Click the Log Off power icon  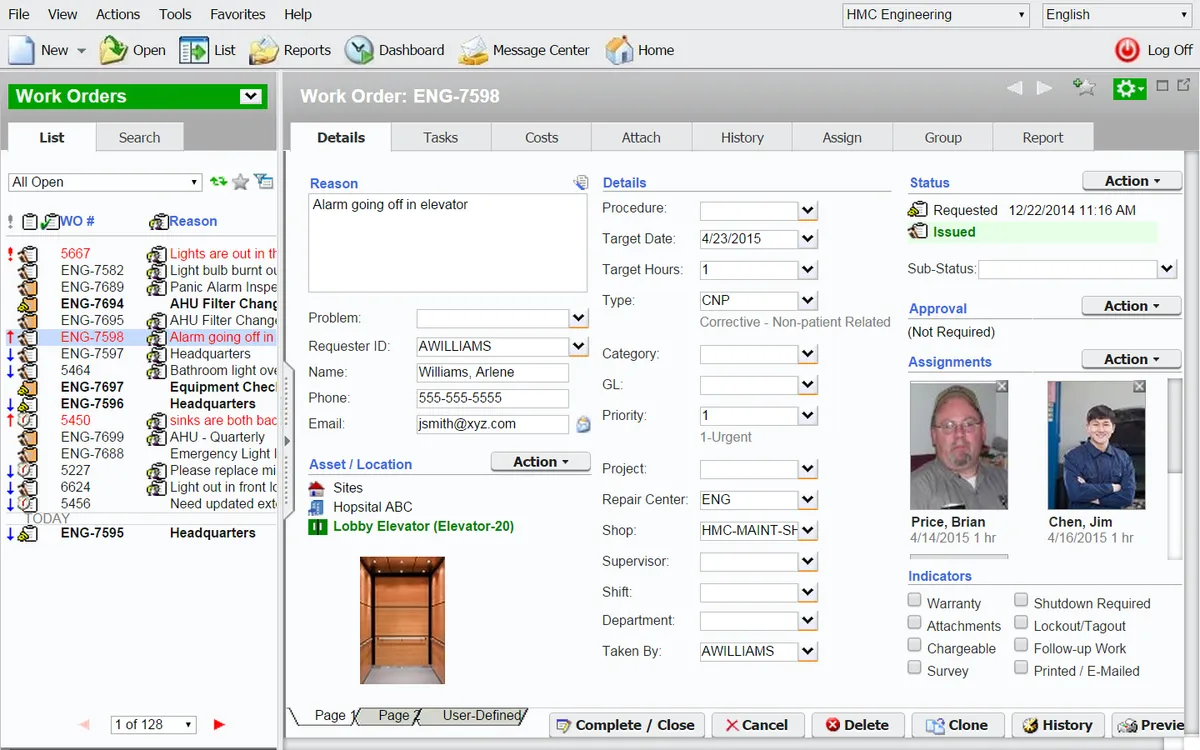pos(1127,50)
